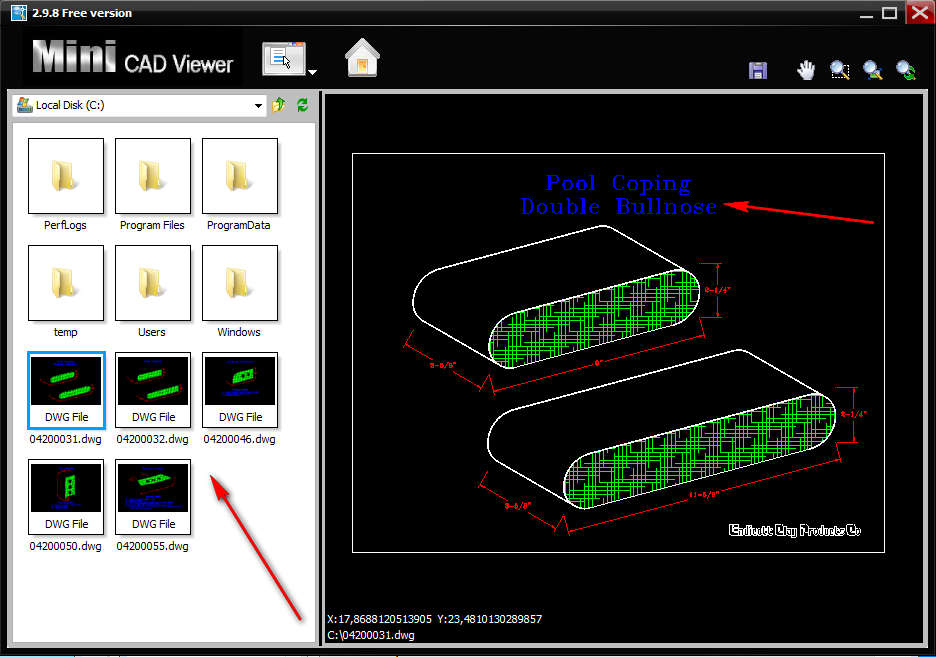
Task: Open the 04200055.dwg file
Action: pos(152,497)
